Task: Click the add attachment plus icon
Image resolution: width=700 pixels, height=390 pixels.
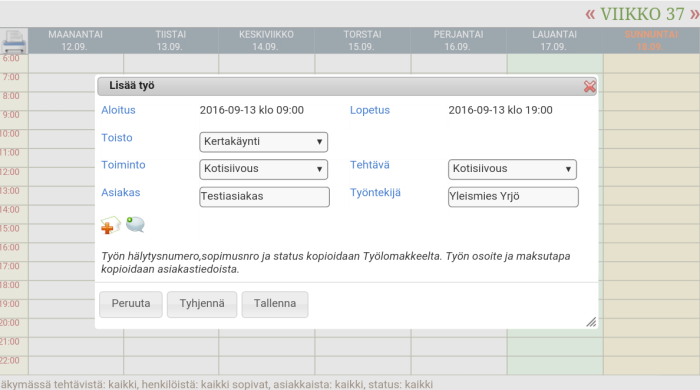Action: 110,225
